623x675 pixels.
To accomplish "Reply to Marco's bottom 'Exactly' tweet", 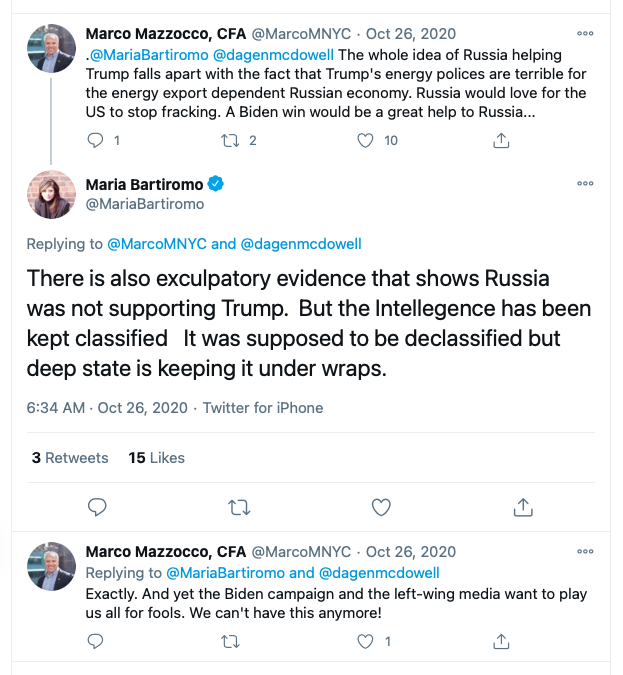I will [x=96, y=641].
